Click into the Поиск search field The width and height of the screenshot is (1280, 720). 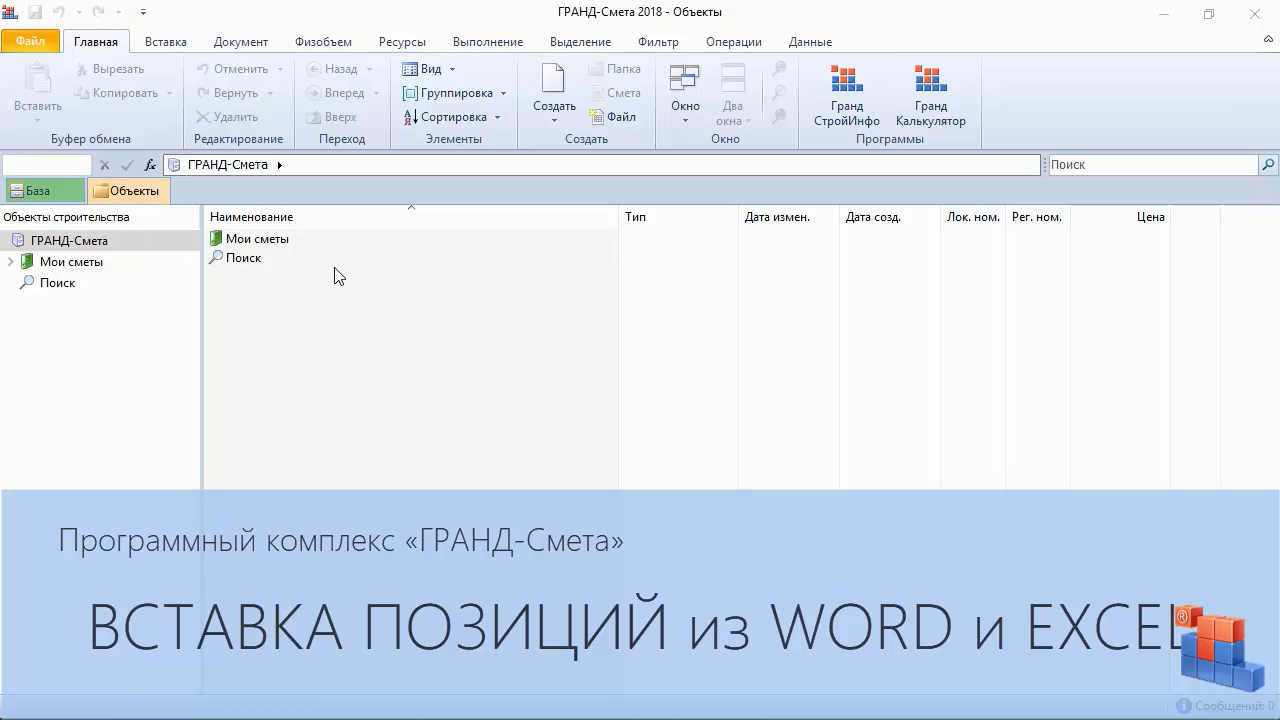[x=1153, y=165]
